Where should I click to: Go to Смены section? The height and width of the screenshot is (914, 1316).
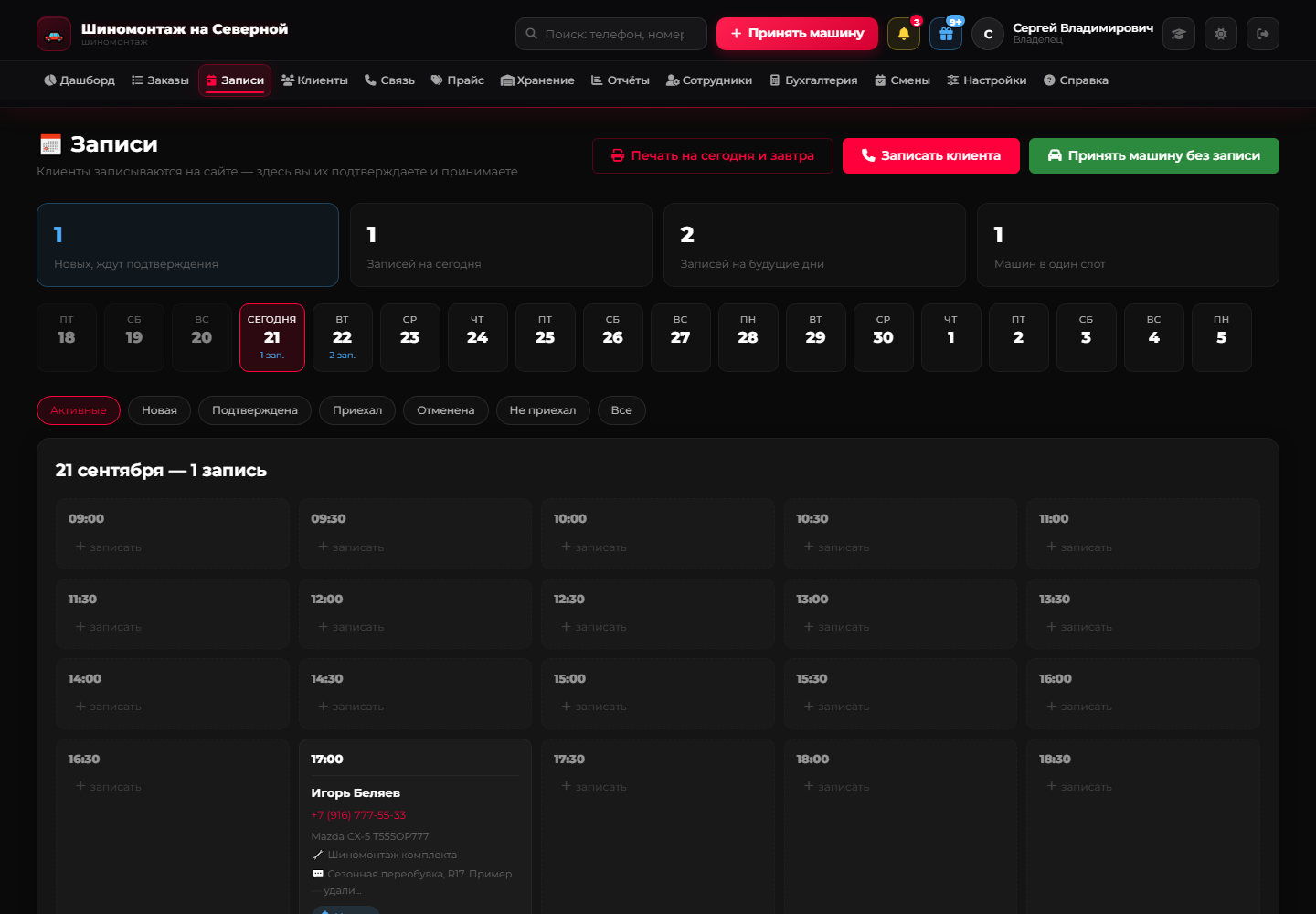903,80
